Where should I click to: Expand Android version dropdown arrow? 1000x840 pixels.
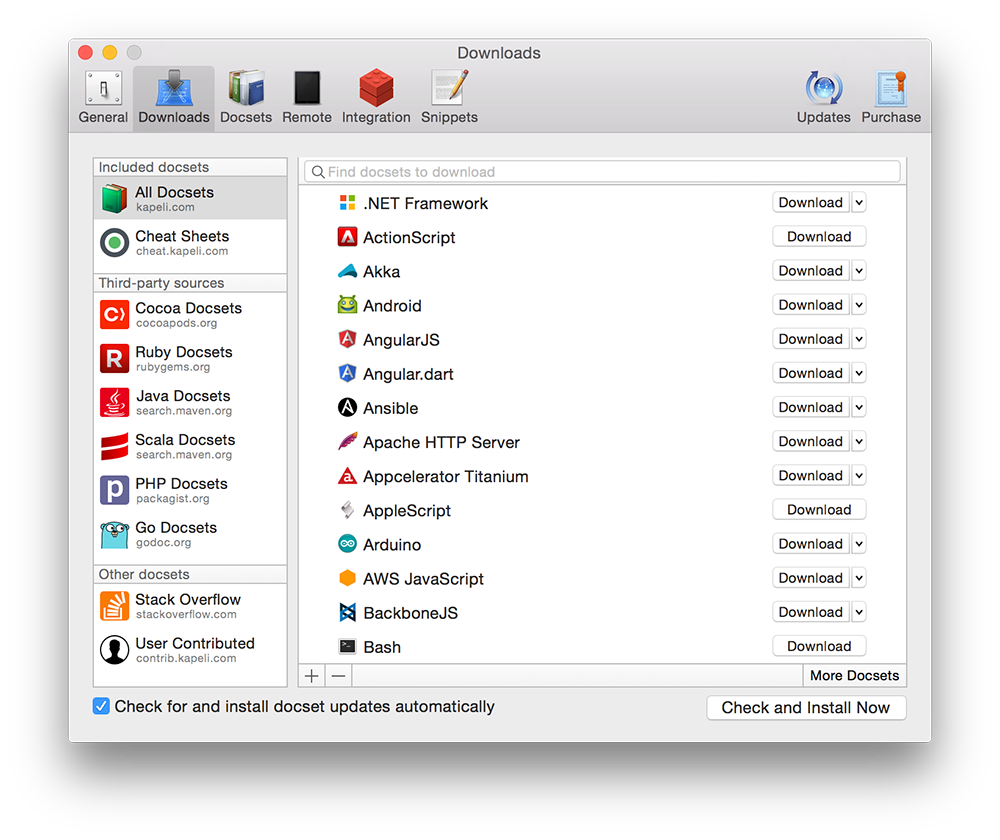coord(858,305)
